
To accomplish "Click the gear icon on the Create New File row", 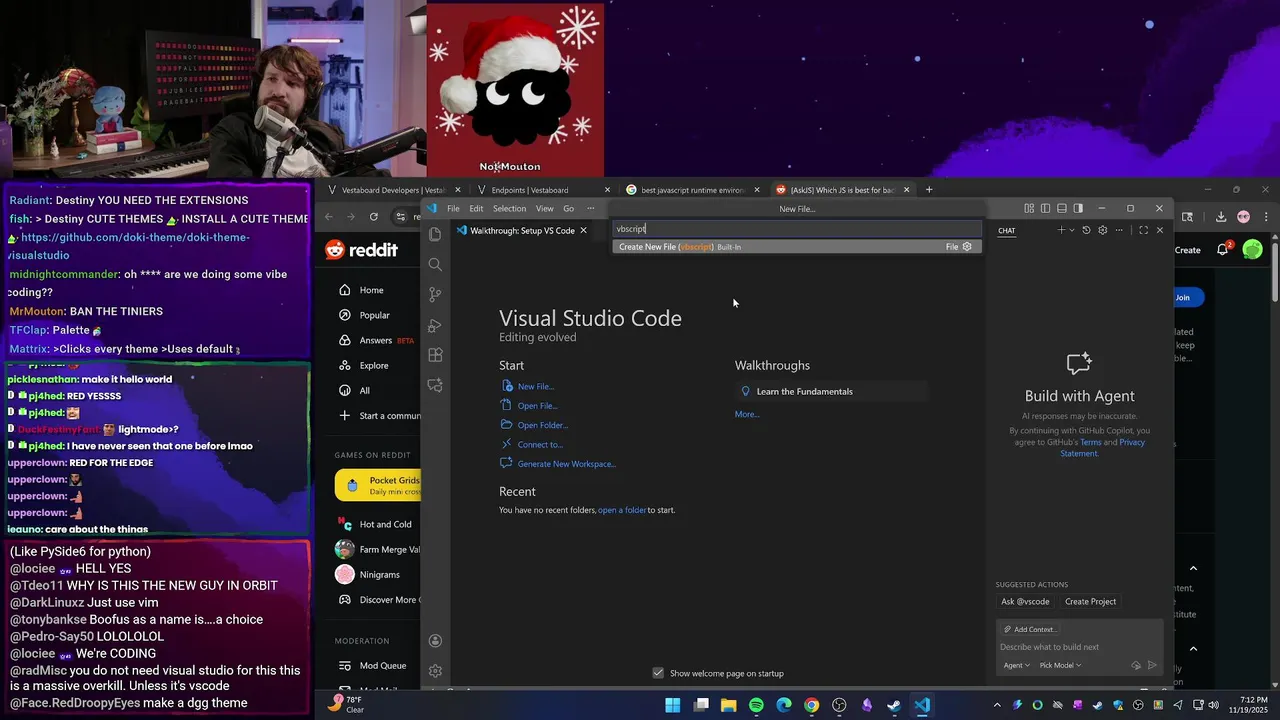I will [x=967, y=247].
